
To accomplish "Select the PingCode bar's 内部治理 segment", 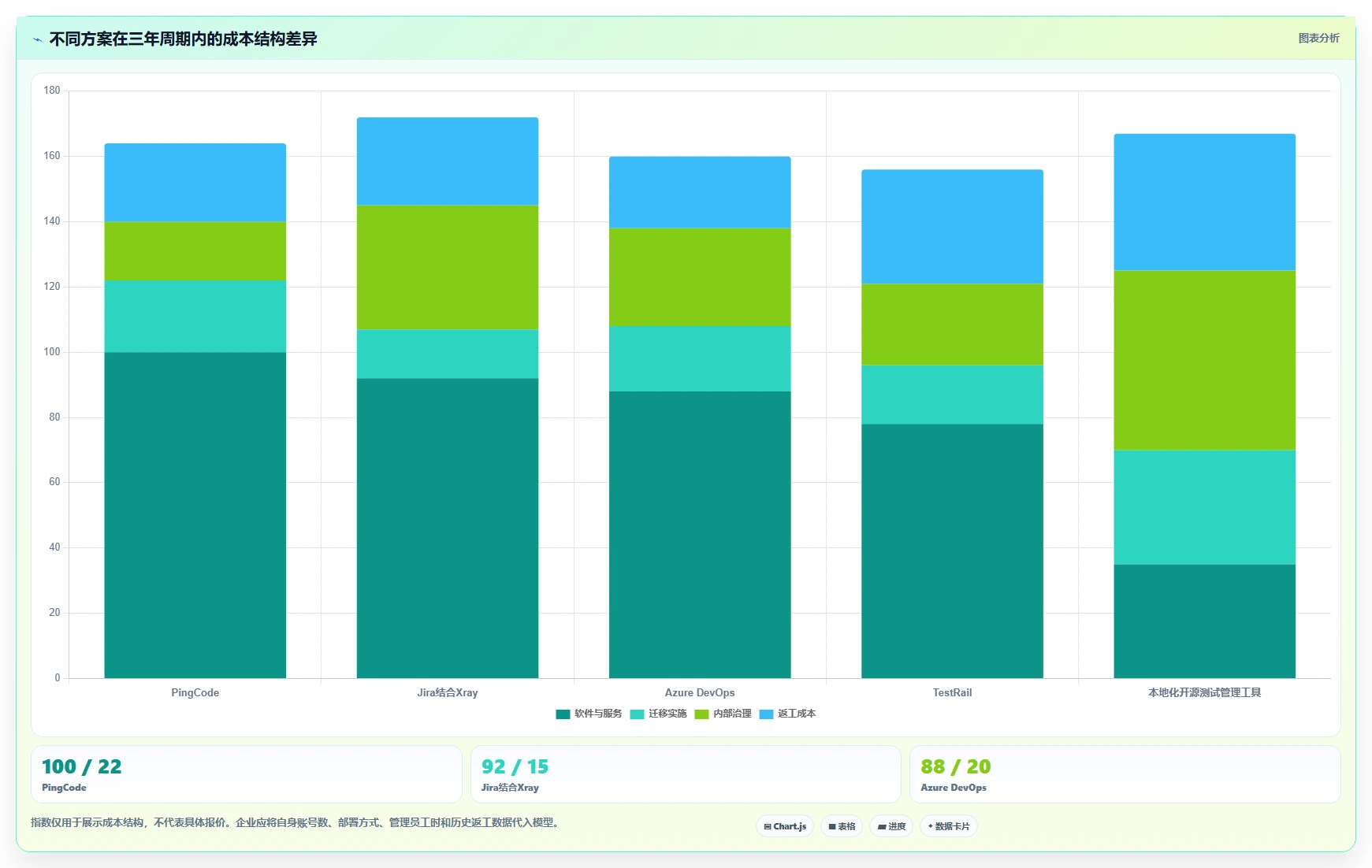I will (x=195, y=251).
